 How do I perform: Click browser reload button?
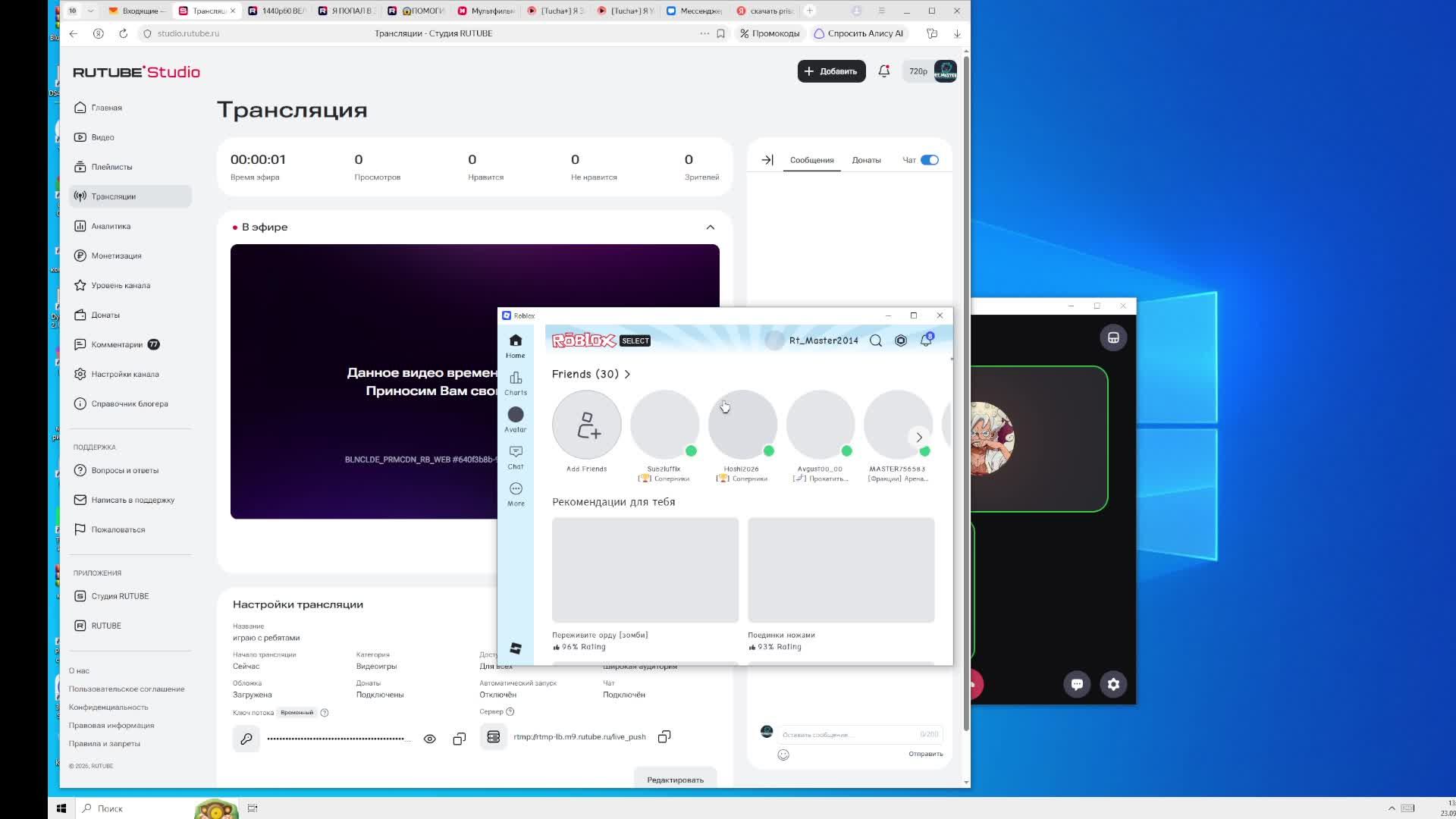click(x=123, y=33)
